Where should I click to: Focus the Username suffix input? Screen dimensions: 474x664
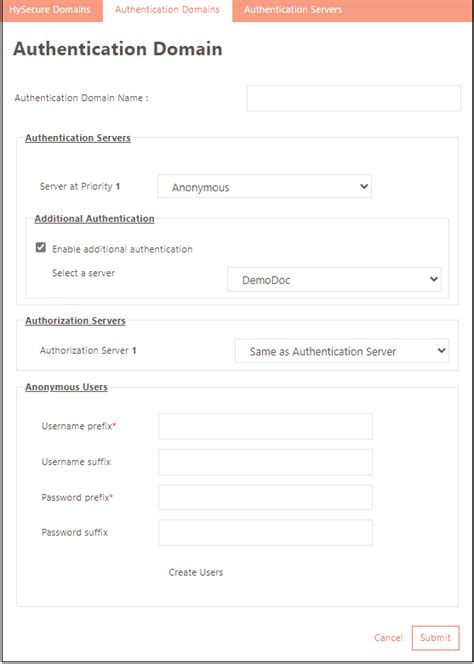[x=265, y=462]
